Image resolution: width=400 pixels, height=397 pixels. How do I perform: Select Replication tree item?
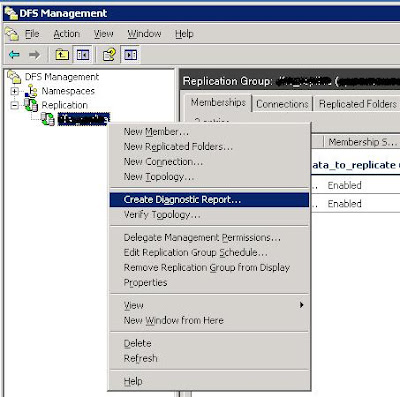click(64, 105)
